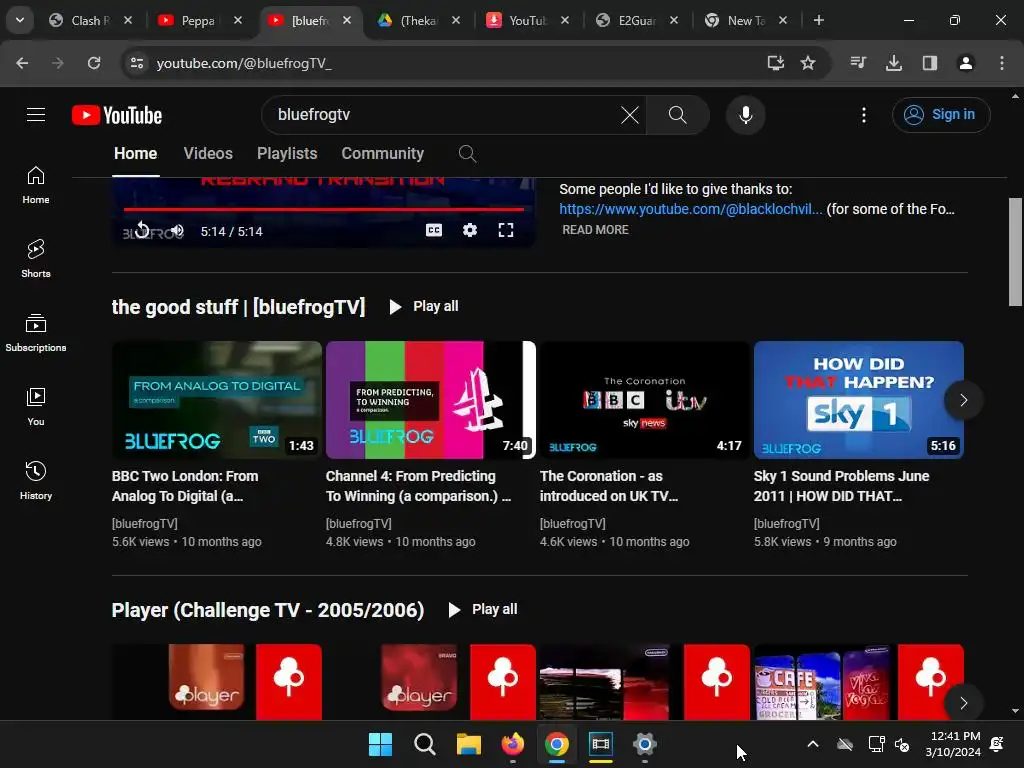This screenshot has height=768, width=1024.
Task: Open Subscriptions in the left sidebar
Action: pyautogui.click(x=36, y=332)
